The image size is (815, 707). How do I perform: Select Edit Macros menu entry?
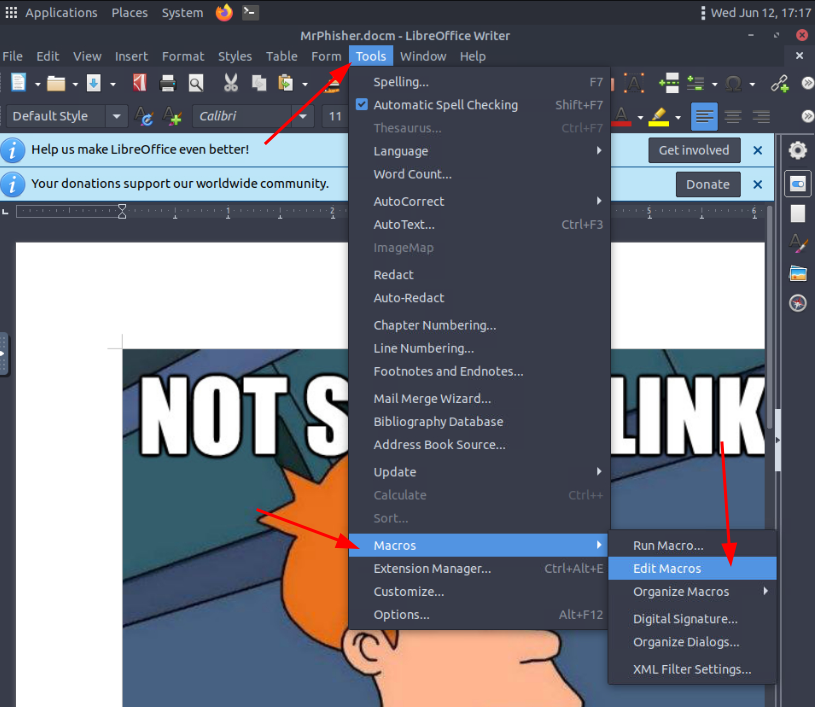click(x=667, y=568)
